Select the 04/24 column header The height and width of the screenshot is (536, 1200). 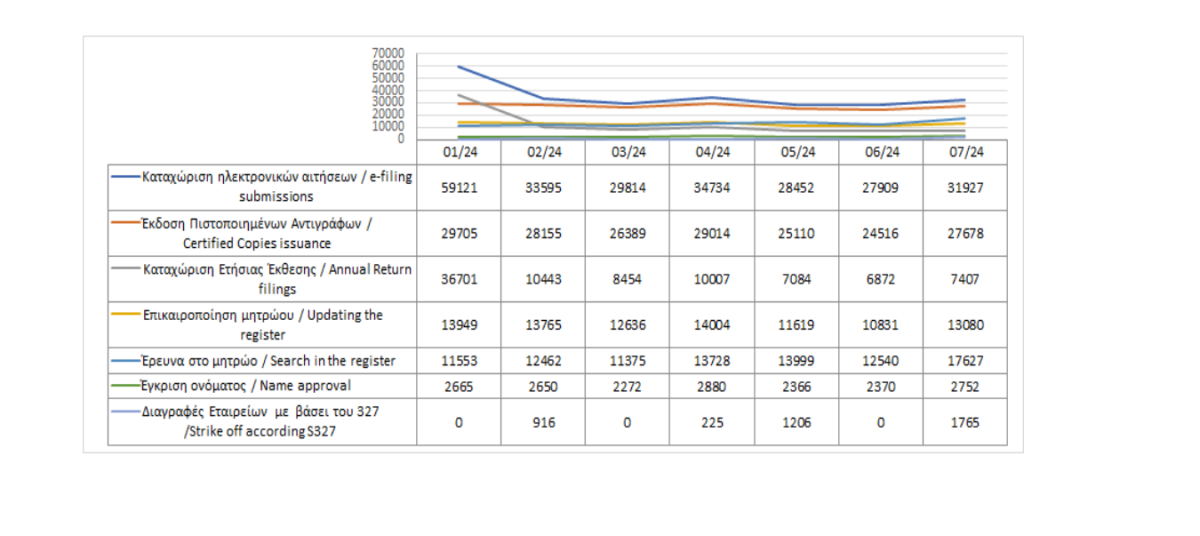pos(712,153)
